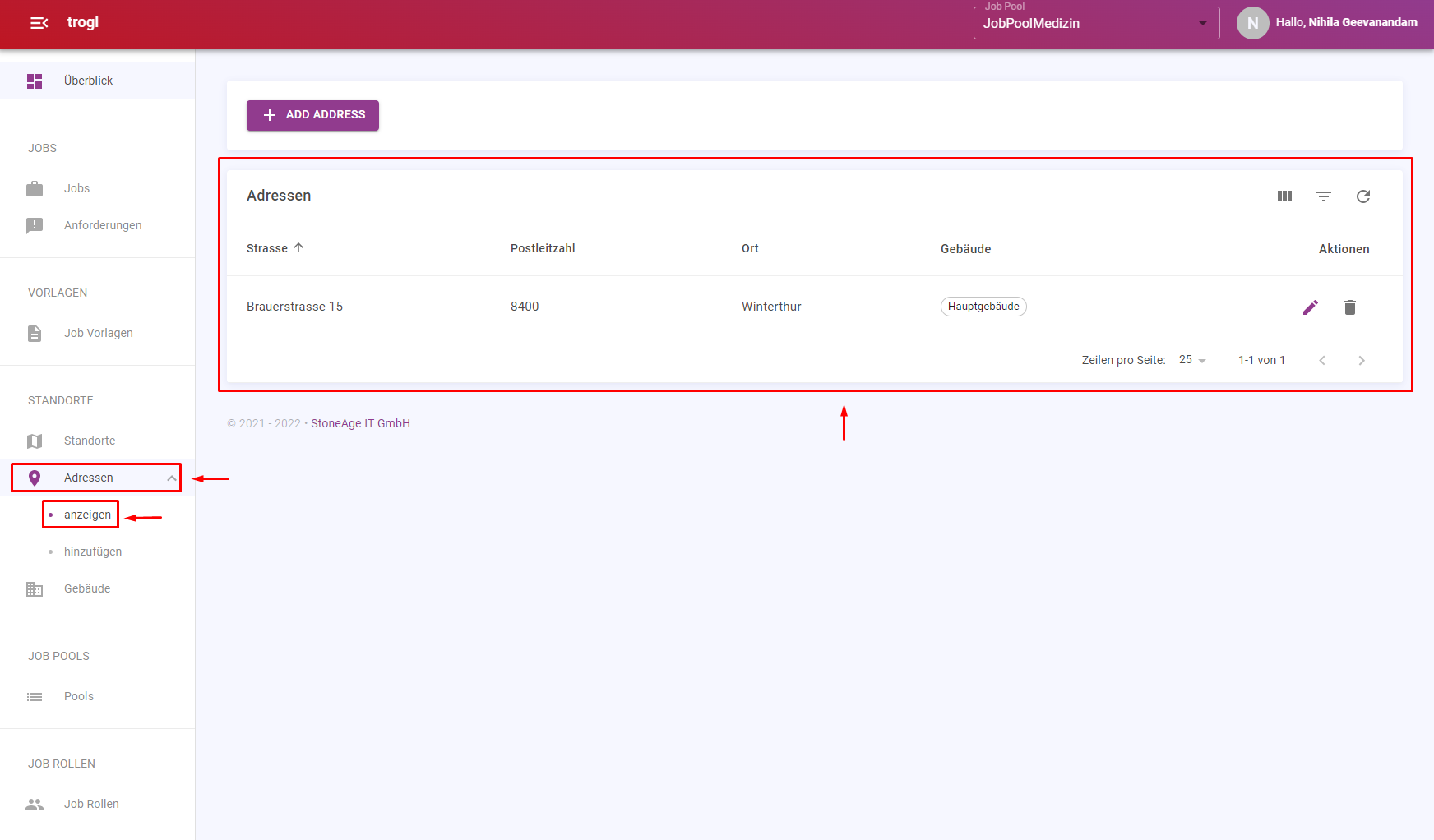Click the Jobs briefcase icon
Image resolution: width=1434 pixels, height=840 pixels.
35,188
